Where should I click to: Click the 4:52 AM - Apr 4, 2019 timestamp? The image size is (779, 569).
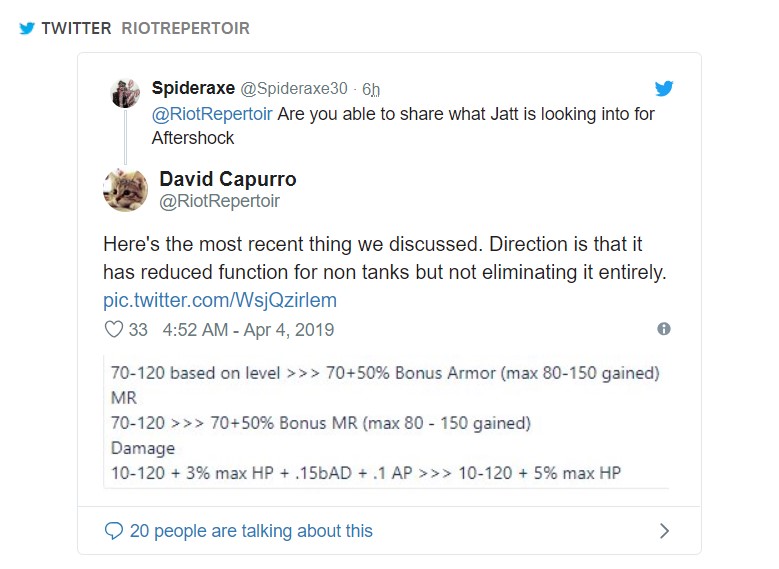tap(248, 329)
